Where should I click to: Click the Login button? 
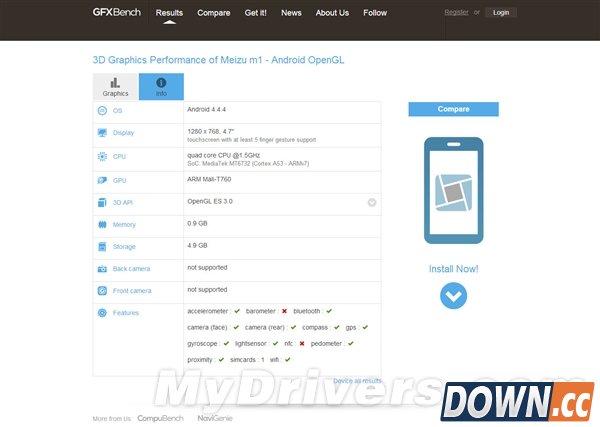point(501,13)
